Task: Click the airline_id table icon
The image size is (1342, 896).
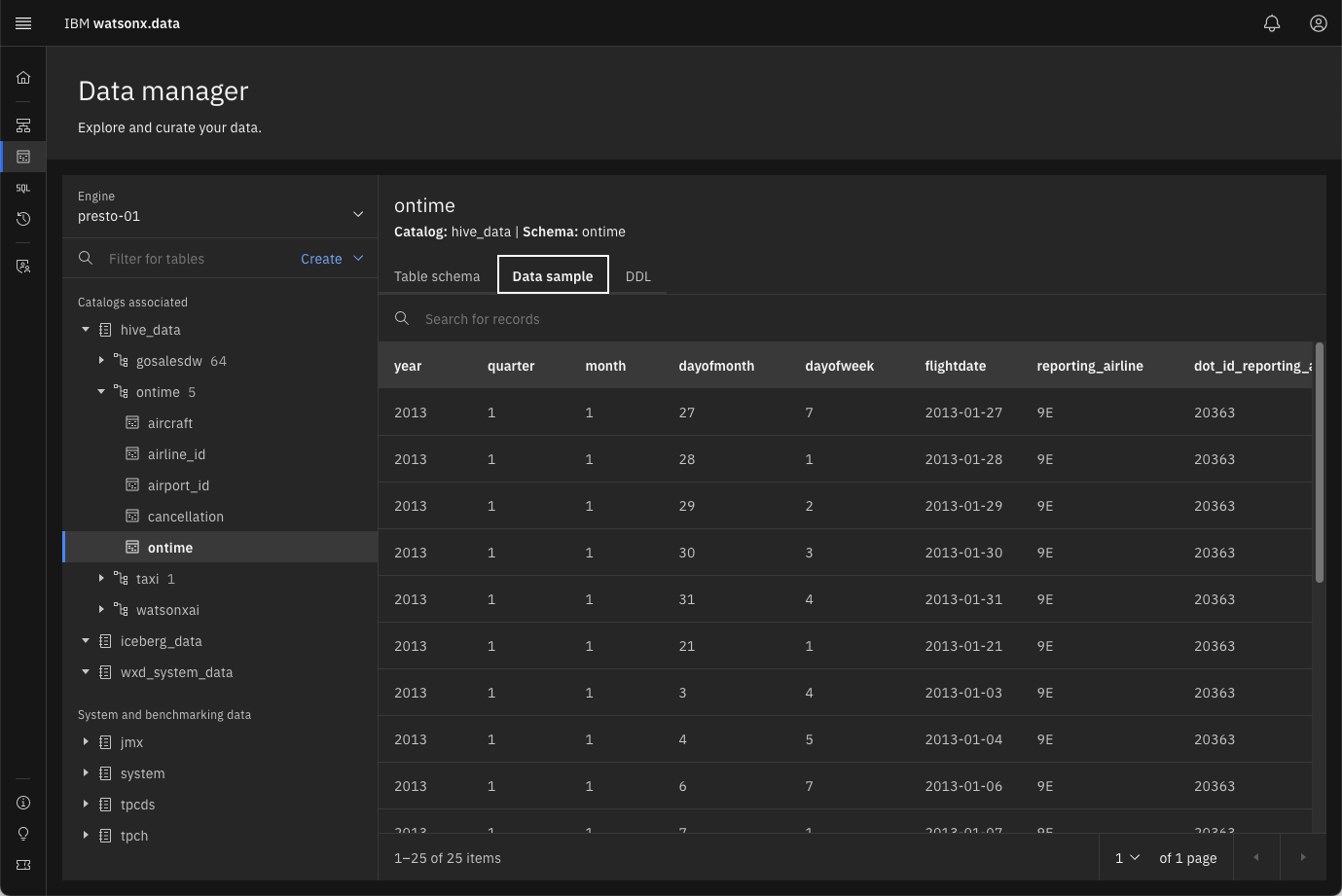Action: point(132,453)
